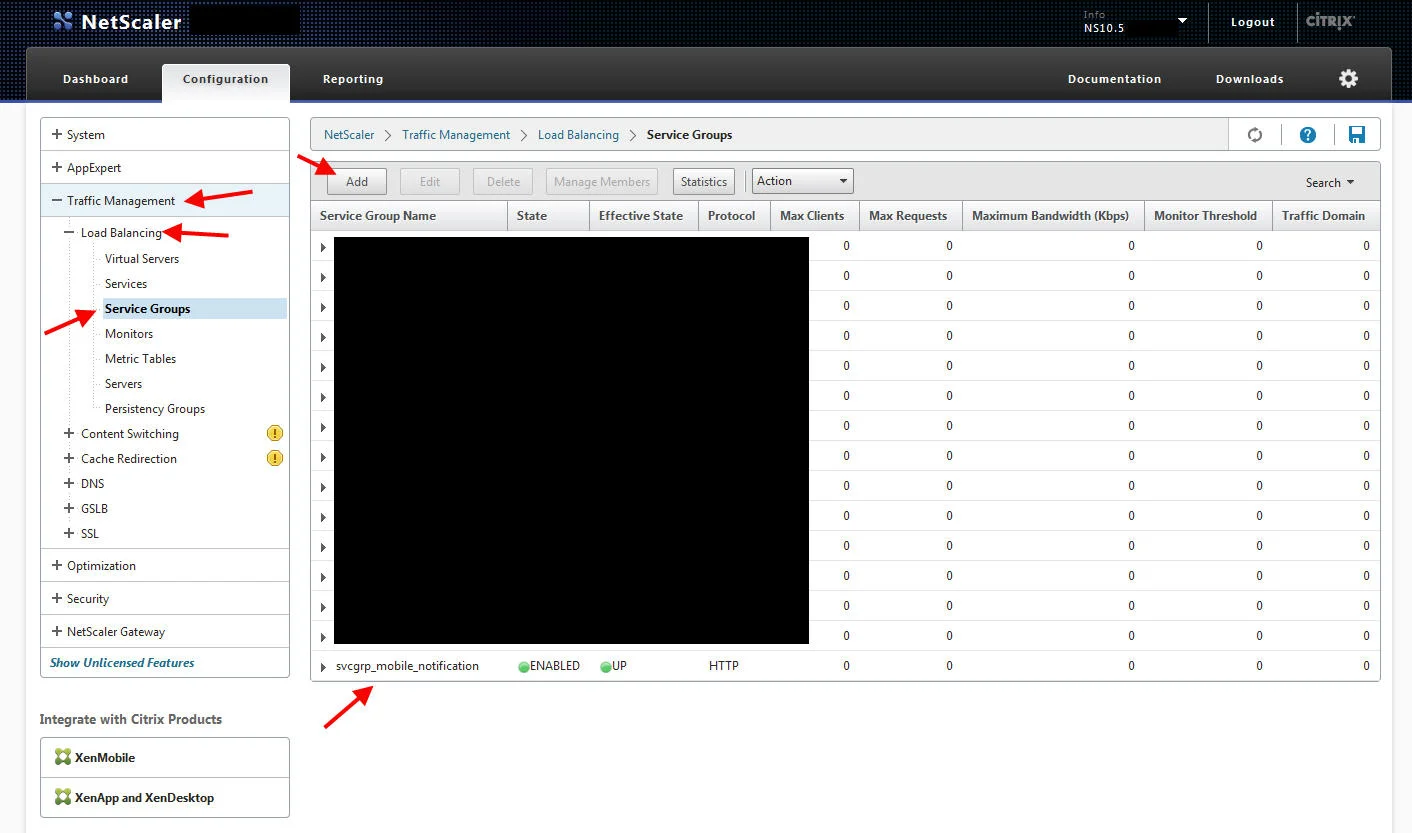Open help via the question mark icon
The image size is (1412, 833).
click(x=1307, y=135)
